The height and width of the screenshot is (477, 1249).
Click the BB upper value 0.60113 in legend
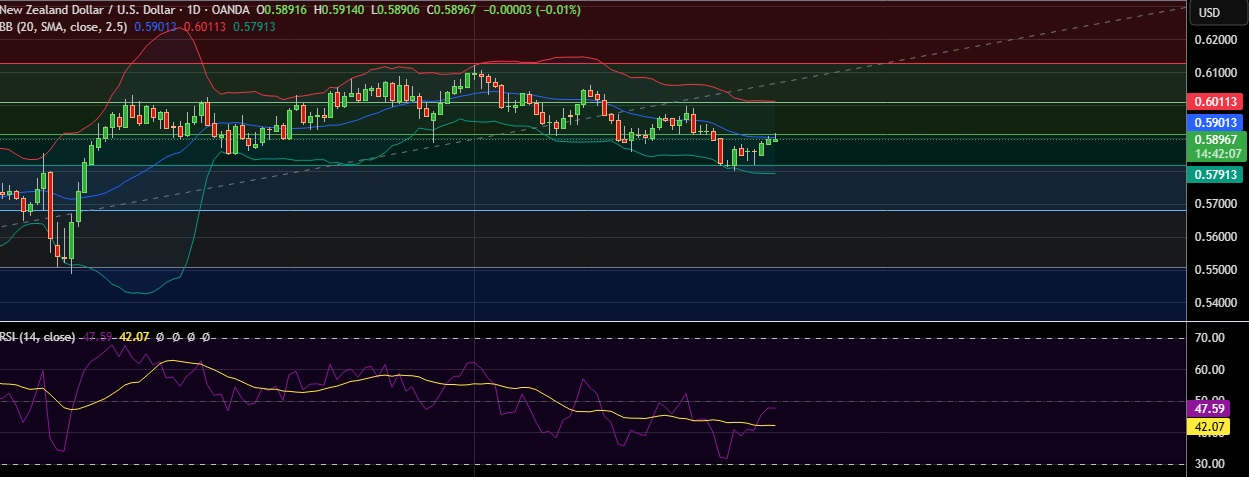tap(204, 27)
